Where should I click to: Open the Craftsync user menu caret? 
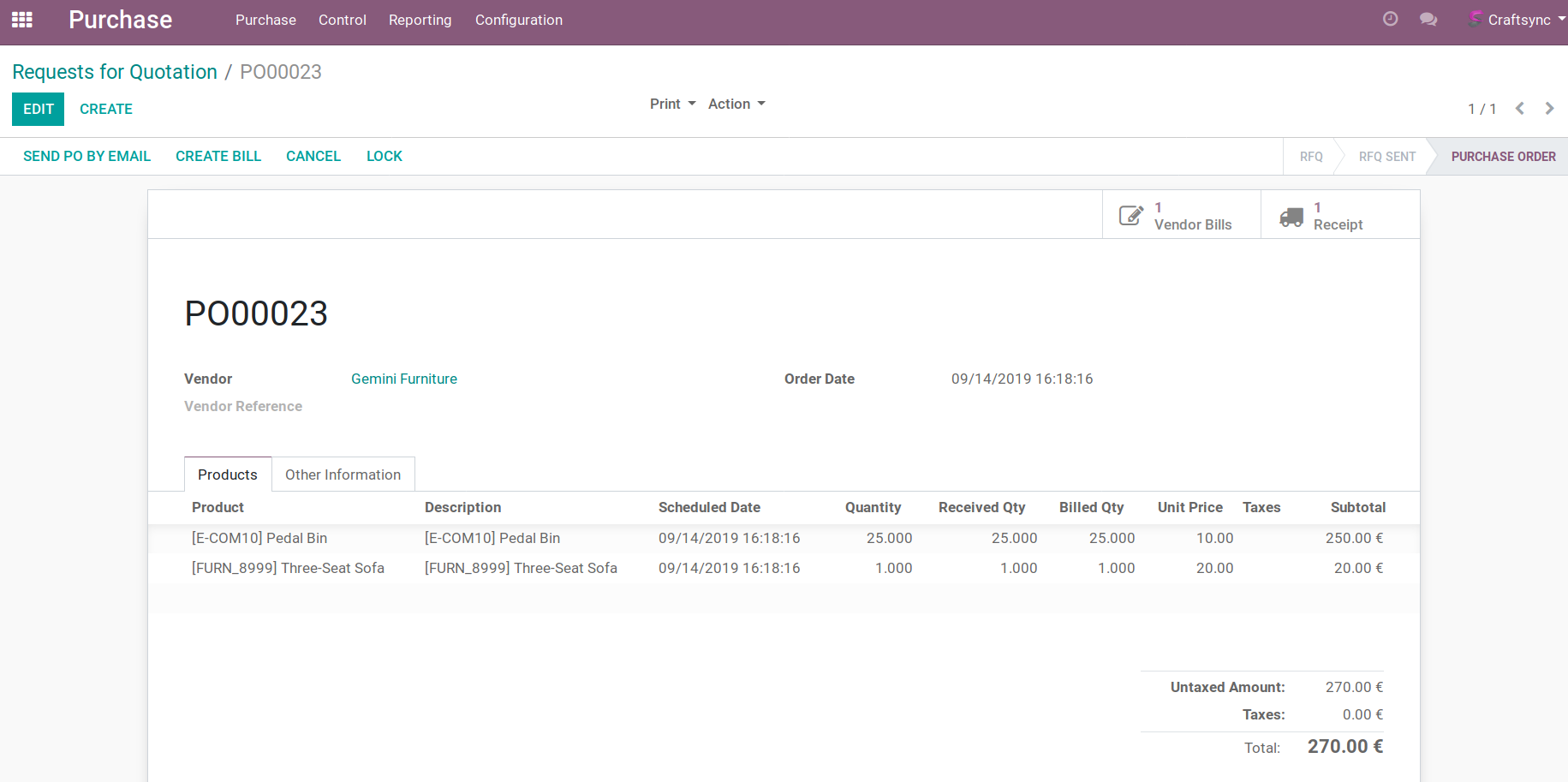(x=1561, y=19)
